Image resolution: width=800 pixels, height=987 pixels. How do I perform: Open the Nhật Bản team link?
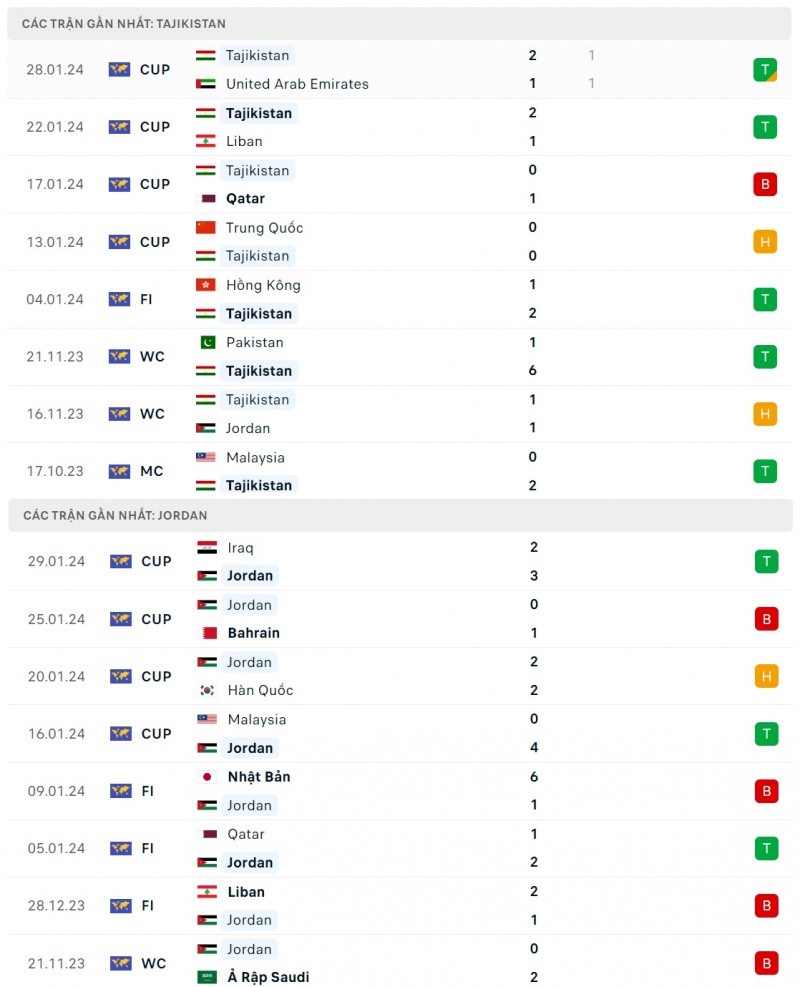click(x=258, y=777)
